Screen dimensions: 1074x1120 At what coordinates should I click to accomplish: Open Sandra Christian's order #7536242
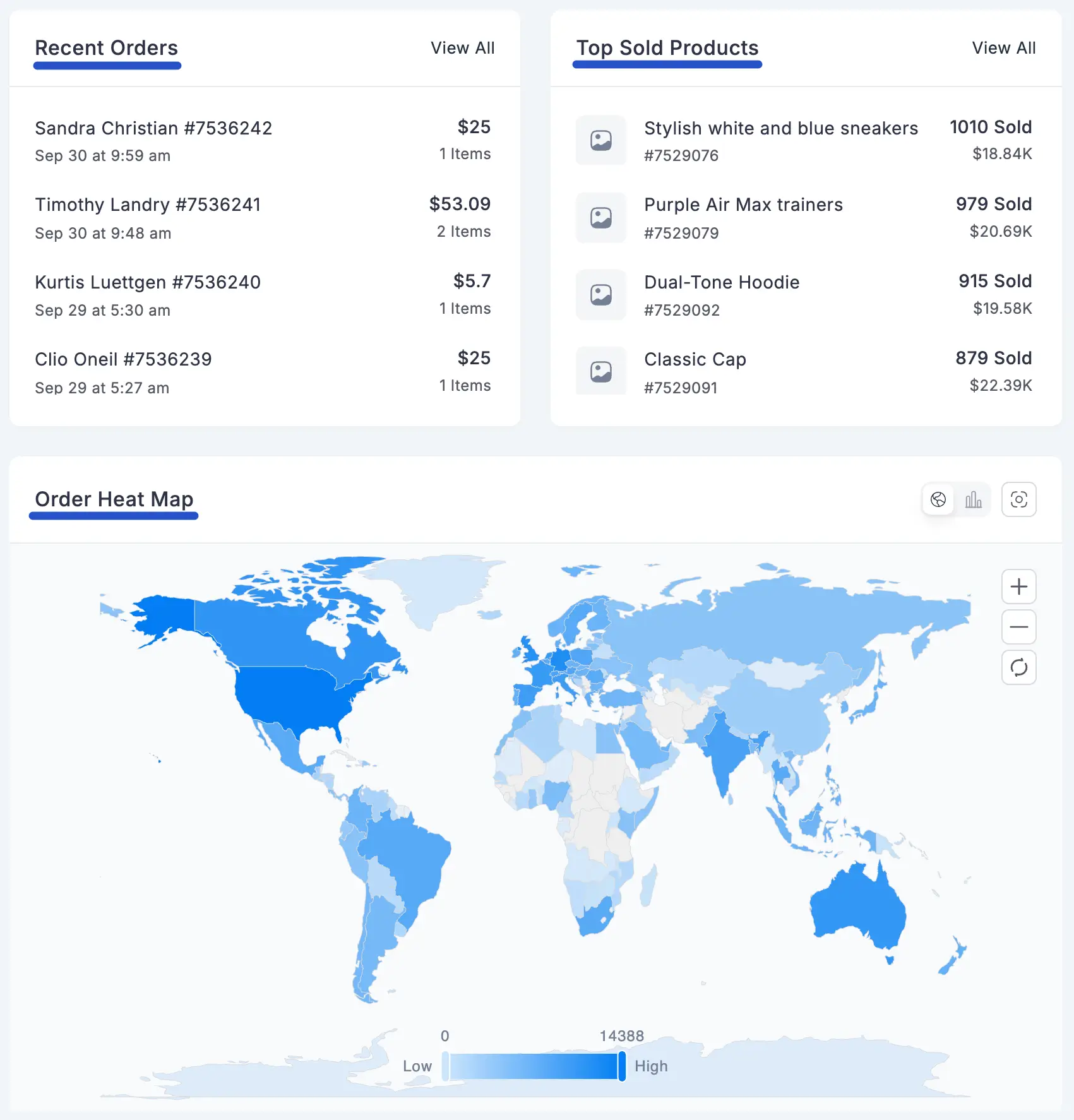coord(153,128)
